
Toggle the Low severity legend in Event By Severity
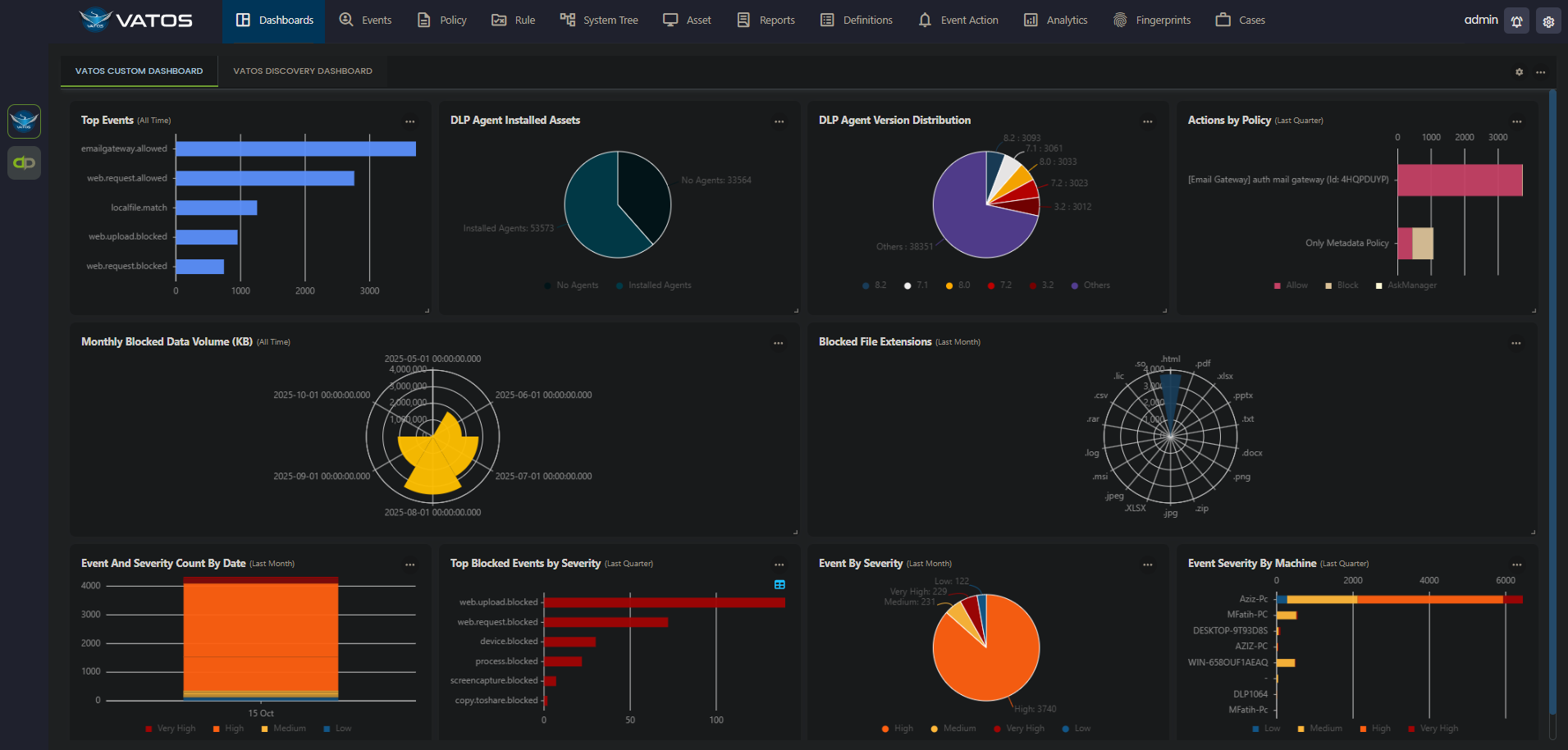coord(1076,729)
